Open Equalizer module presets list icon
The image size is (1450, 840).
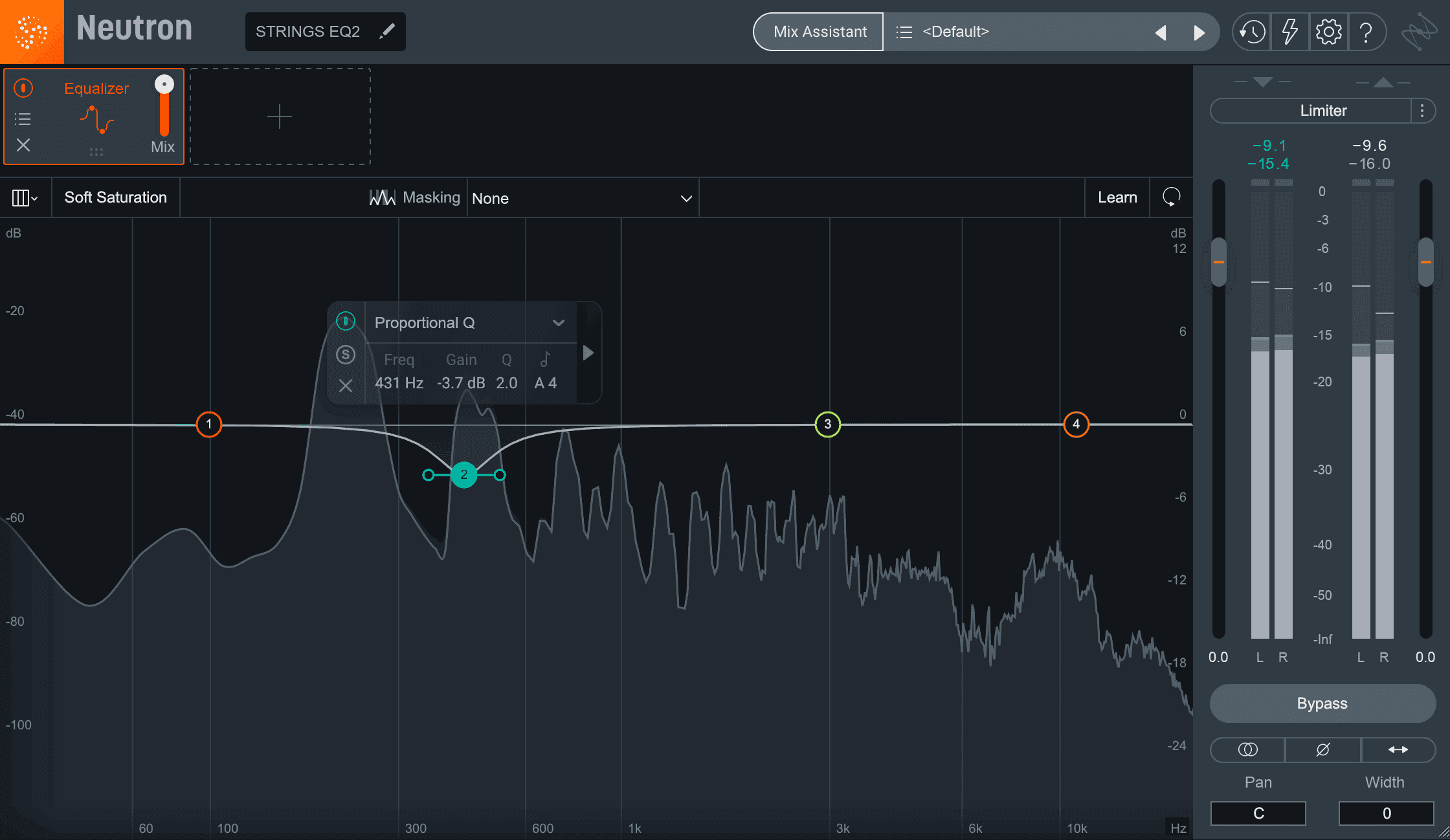pyautogui.click(x=23, y=119)
